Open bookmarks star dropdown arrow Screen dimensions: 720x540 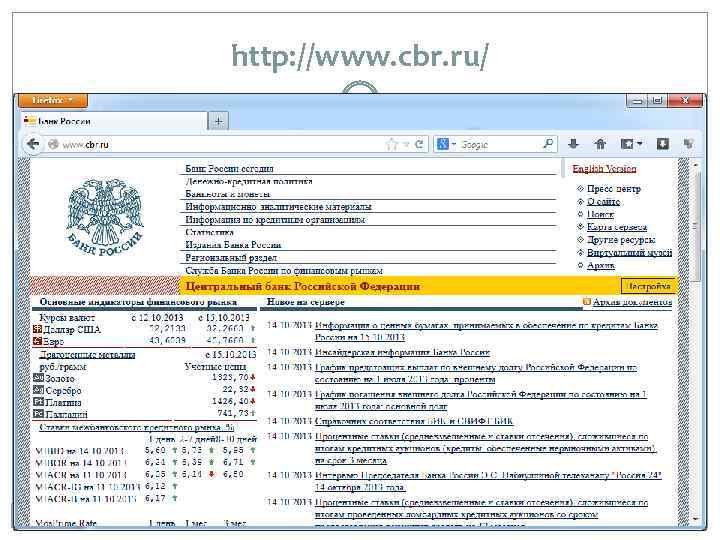[639, 144]
